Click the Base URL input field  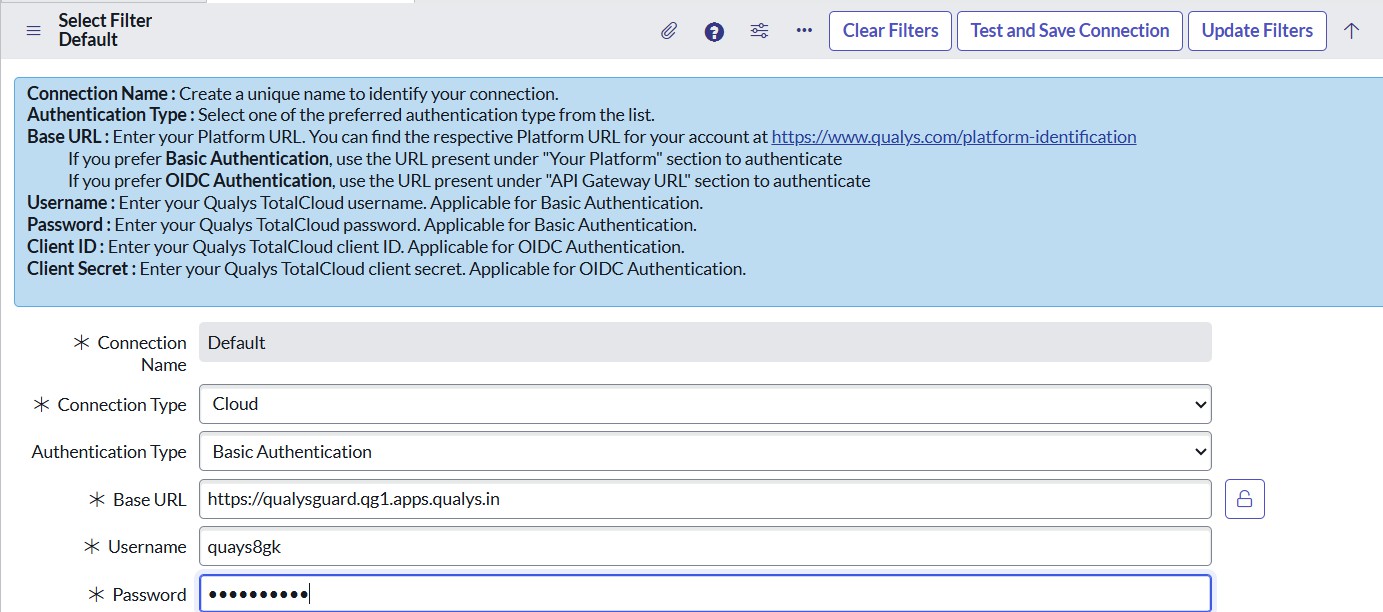(705, 499)
